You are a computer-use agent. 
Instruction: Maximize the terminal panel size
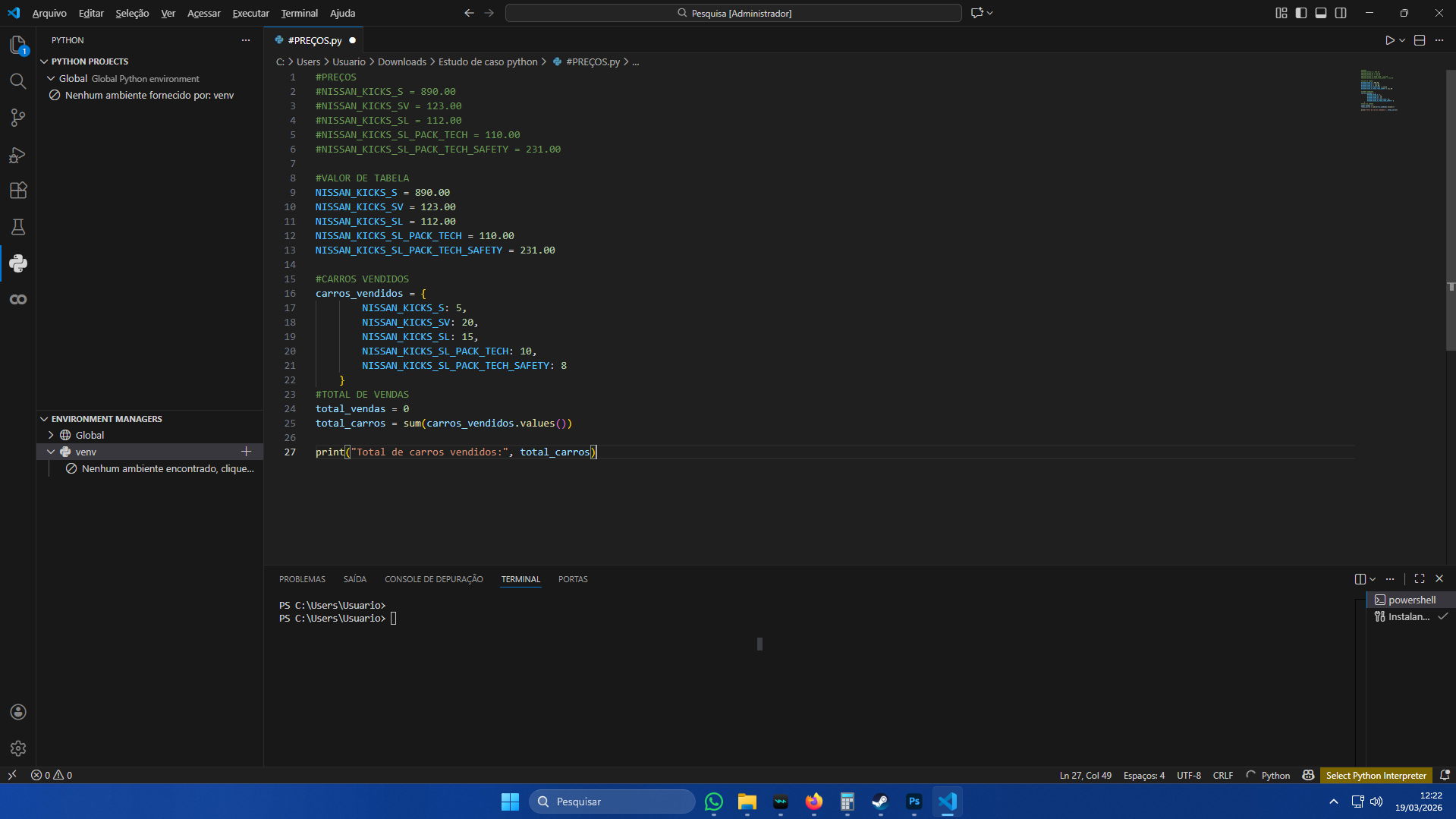(1420, 578)
